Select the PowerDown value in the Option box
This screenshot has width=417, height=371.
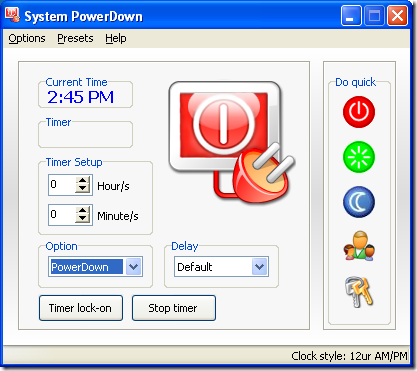tap(87, 267)
